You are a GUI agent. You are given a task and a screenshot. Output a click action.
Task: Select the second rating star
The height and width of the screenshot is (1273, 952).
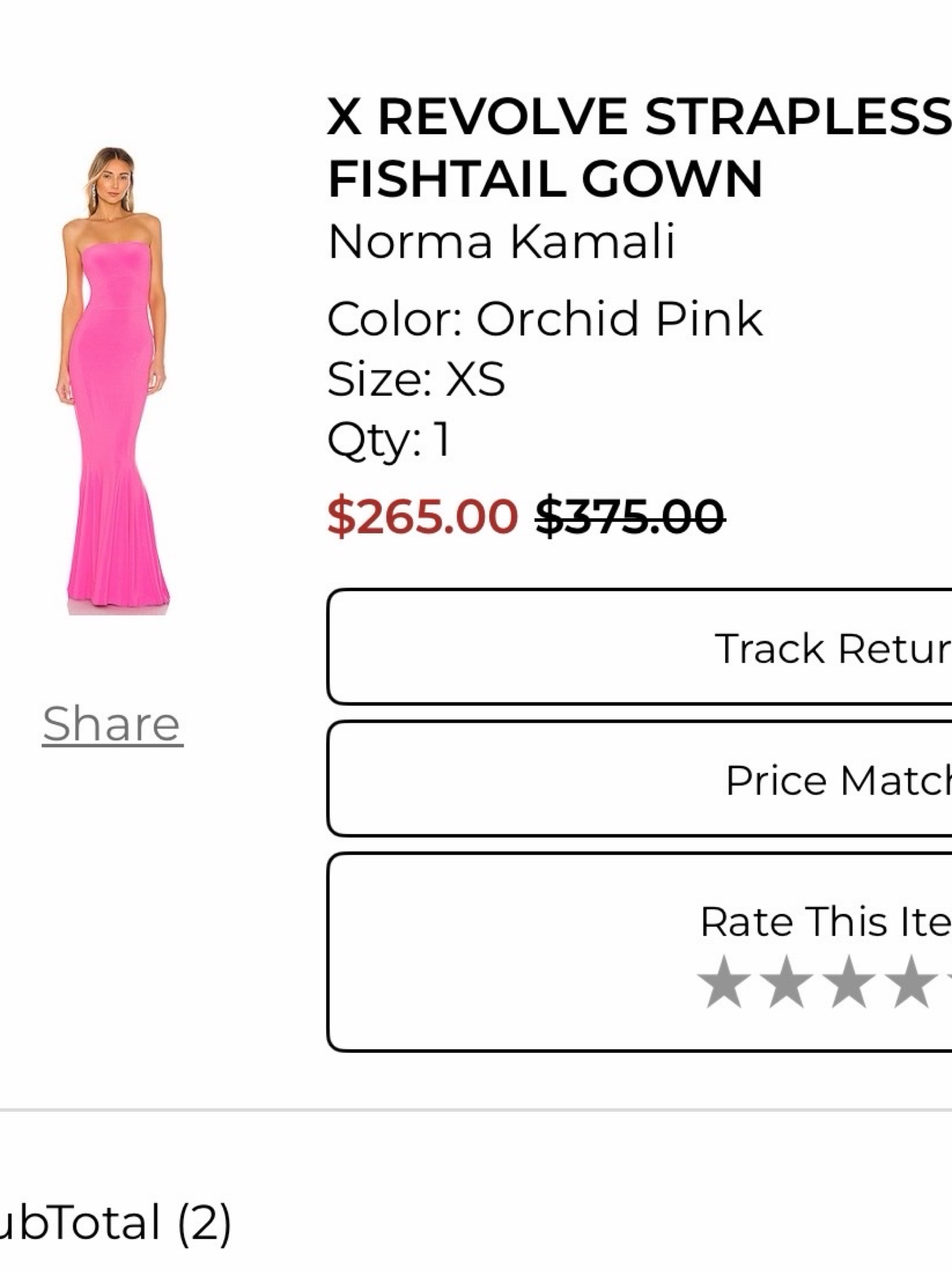[x=786, y=982]
